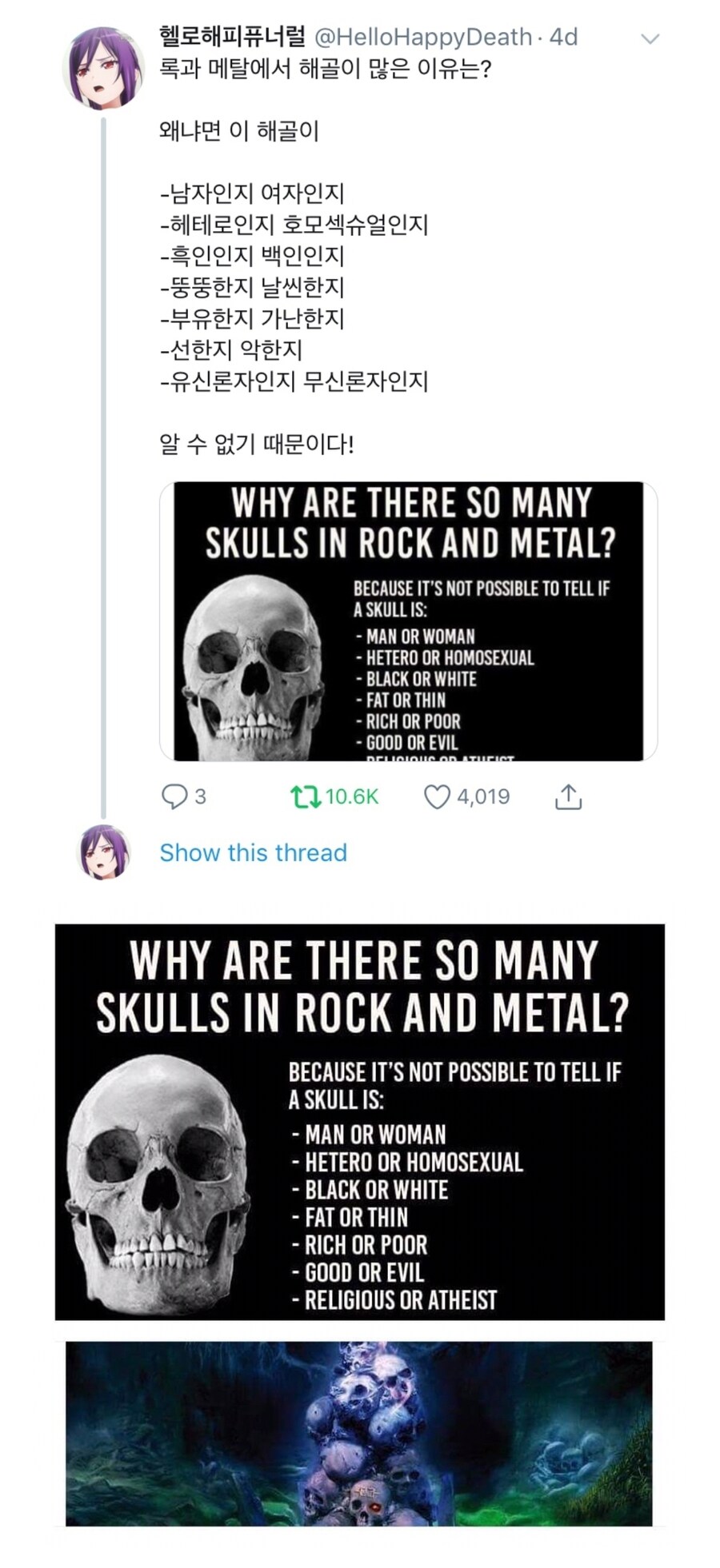The image size is (720, 1568).
Task: Click the 4d tweet timestamp
Action: 563,37
